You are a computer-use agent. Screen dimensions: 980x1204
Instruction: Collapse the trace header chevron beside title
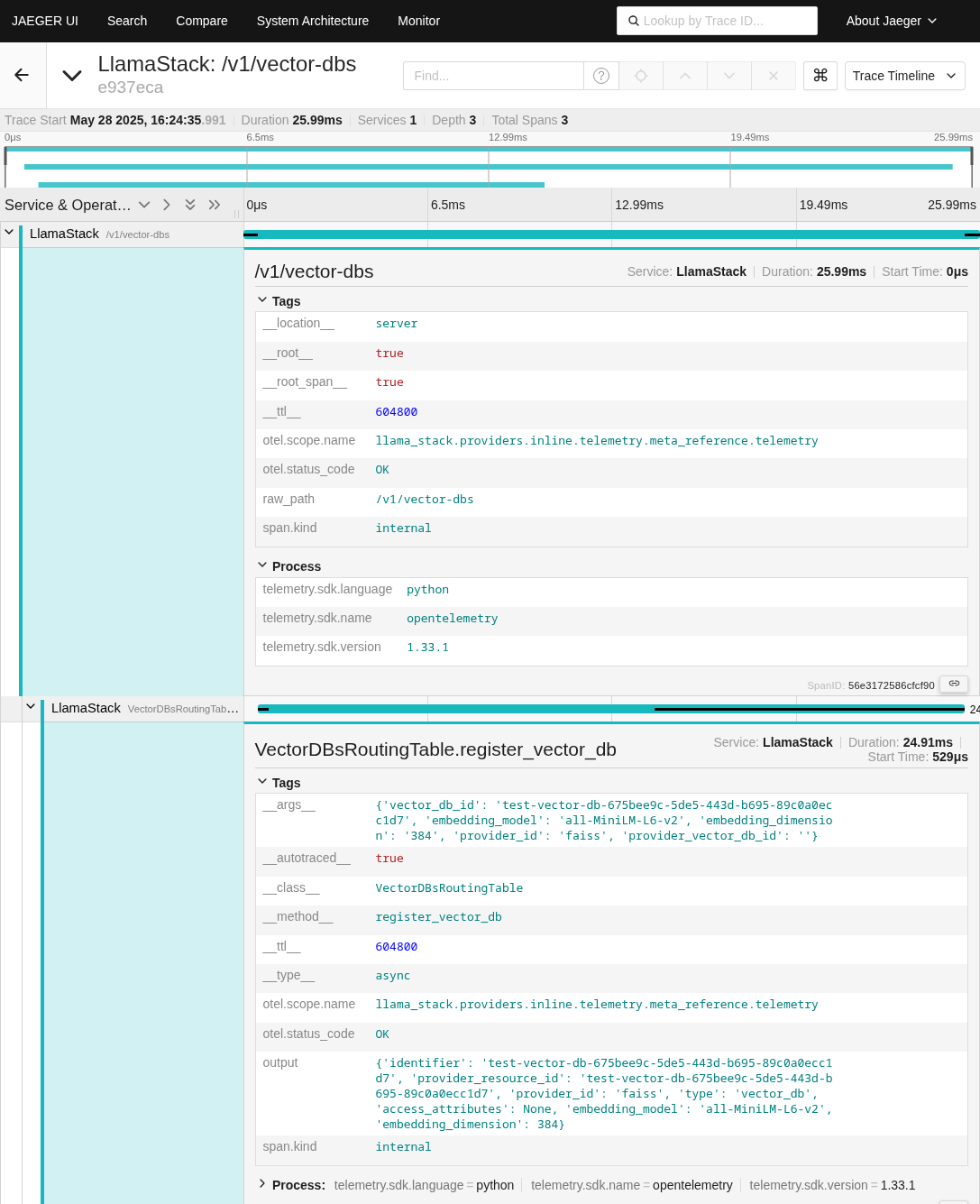click(x=72, y=76)
